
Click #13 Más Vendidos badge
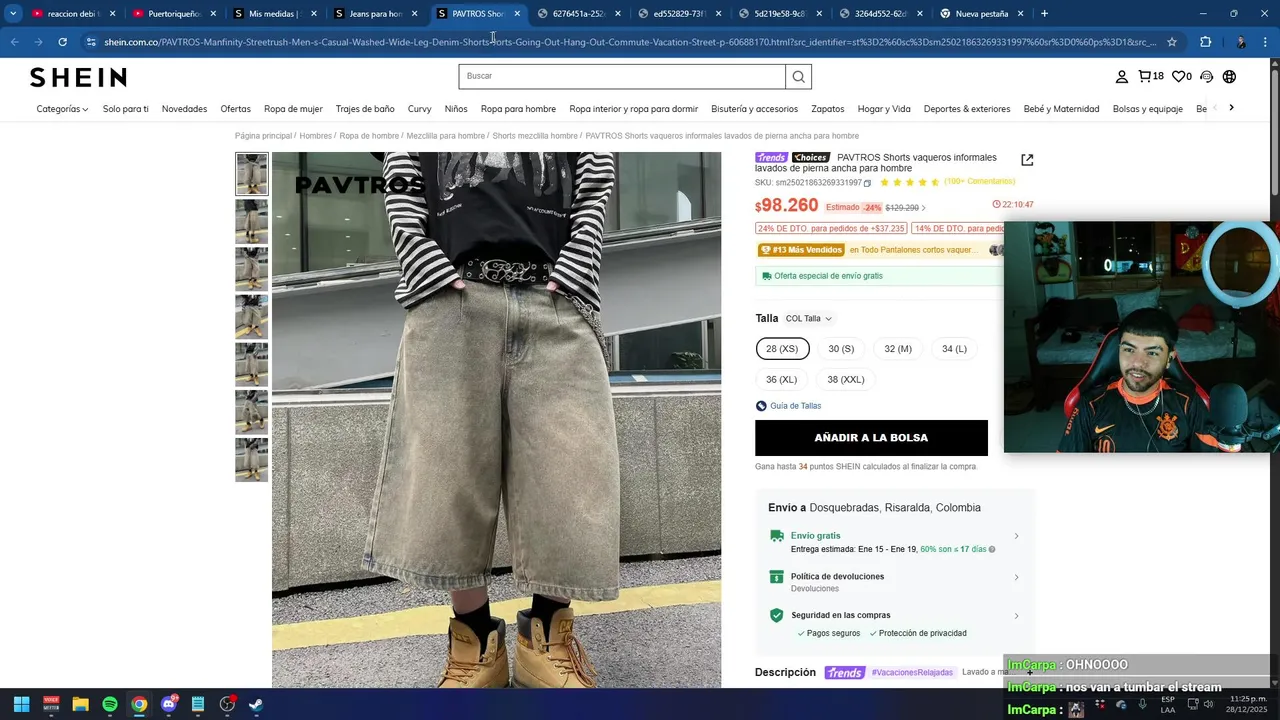(x=801, y=250)
